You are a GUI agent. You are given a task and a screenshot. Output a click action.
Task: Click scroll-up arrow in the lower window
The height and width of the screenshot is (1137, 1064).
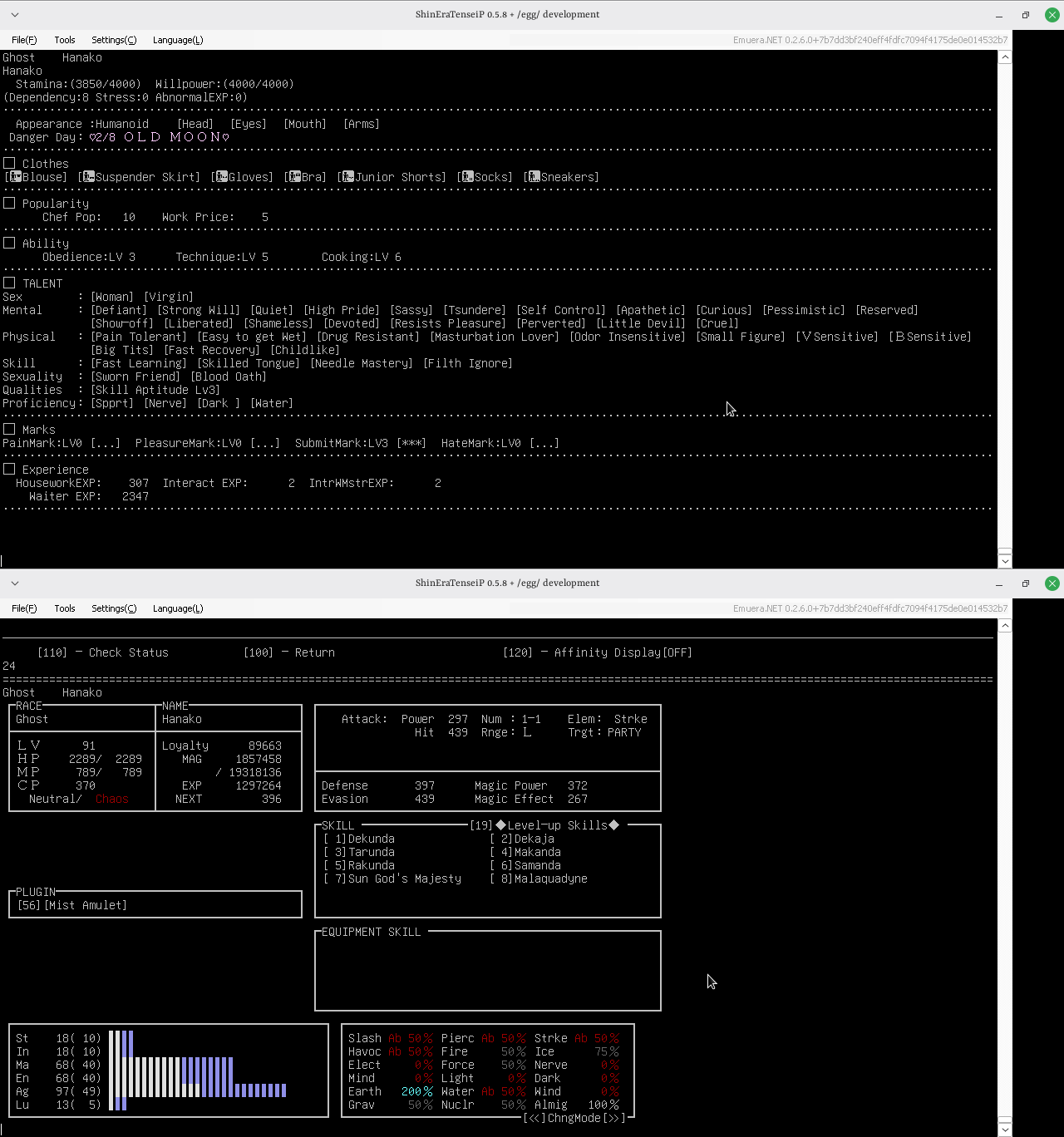[x=1005, y=626]
